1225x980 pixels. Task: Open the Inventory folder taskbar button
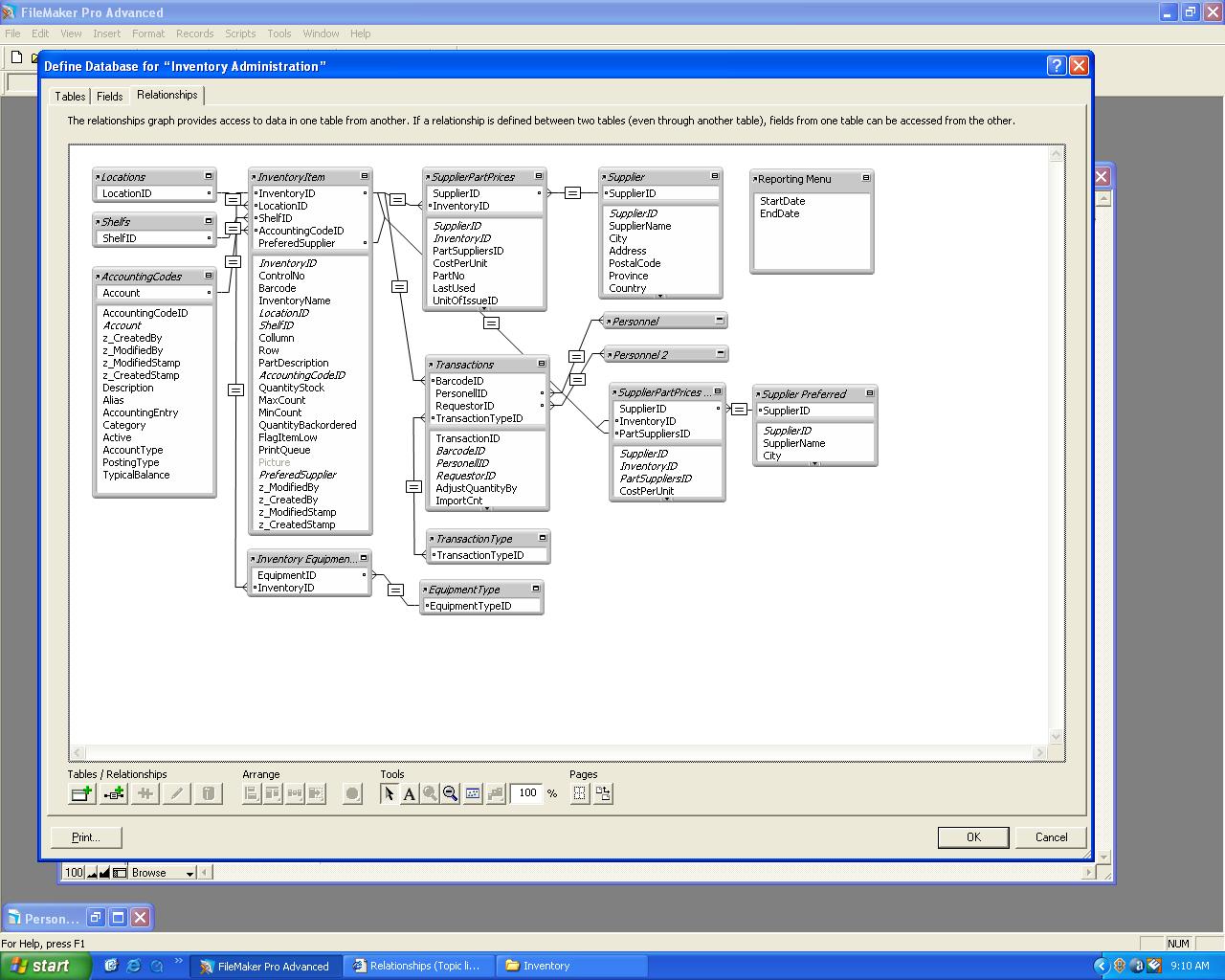click(572, 966)
